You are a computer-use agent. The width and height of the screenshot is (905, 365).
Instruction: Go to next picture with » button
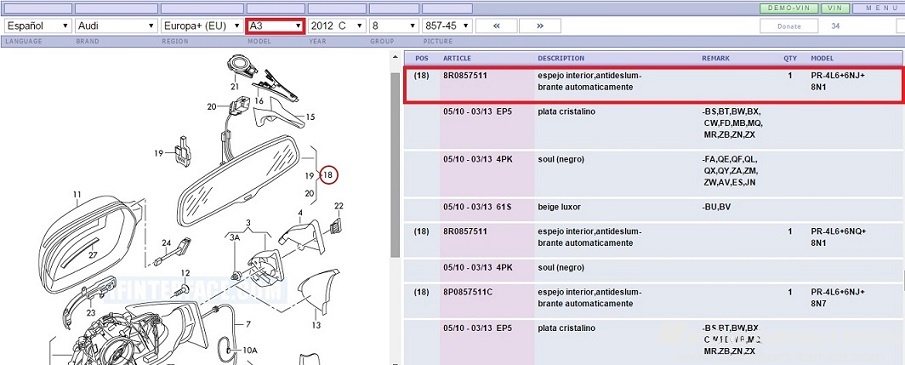pyautogui.click(x=540, y=26)
